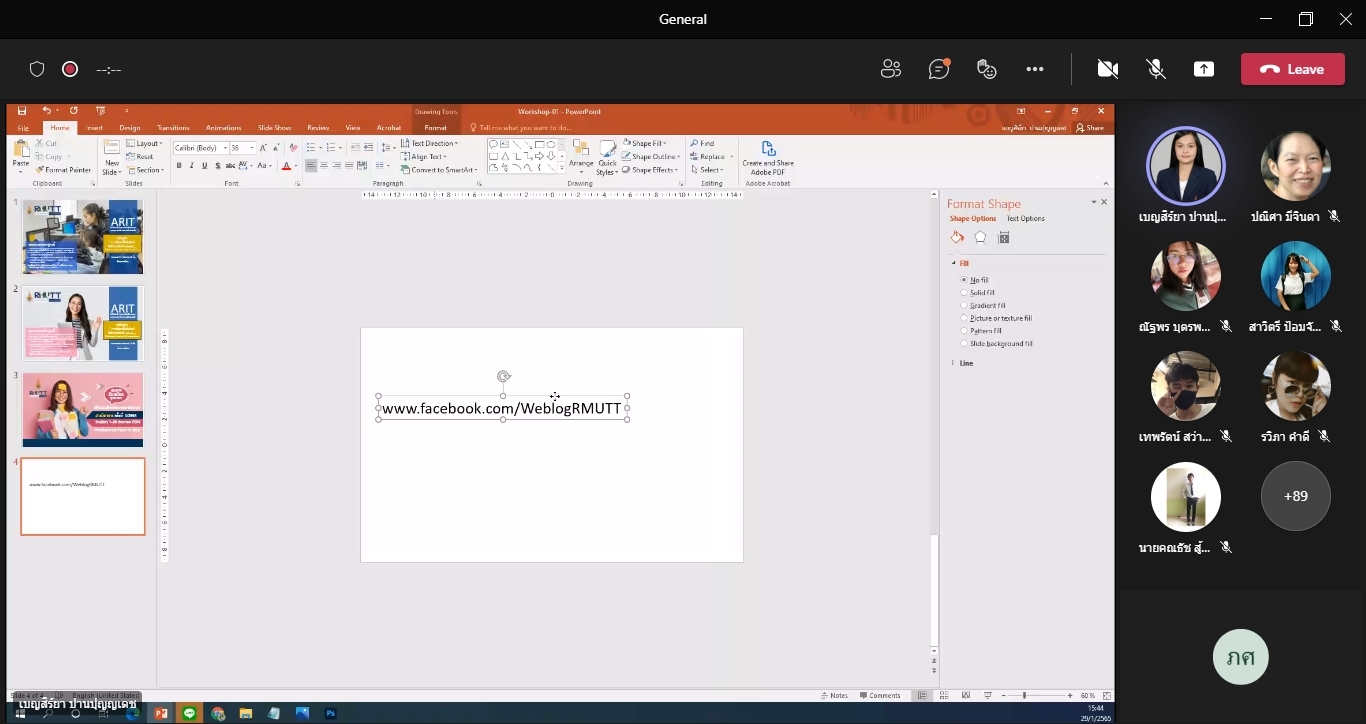The height and width of the screenshot is (724, 1366).
Task: Unmute the microphone in Teams
Action: pos(1156,69)
